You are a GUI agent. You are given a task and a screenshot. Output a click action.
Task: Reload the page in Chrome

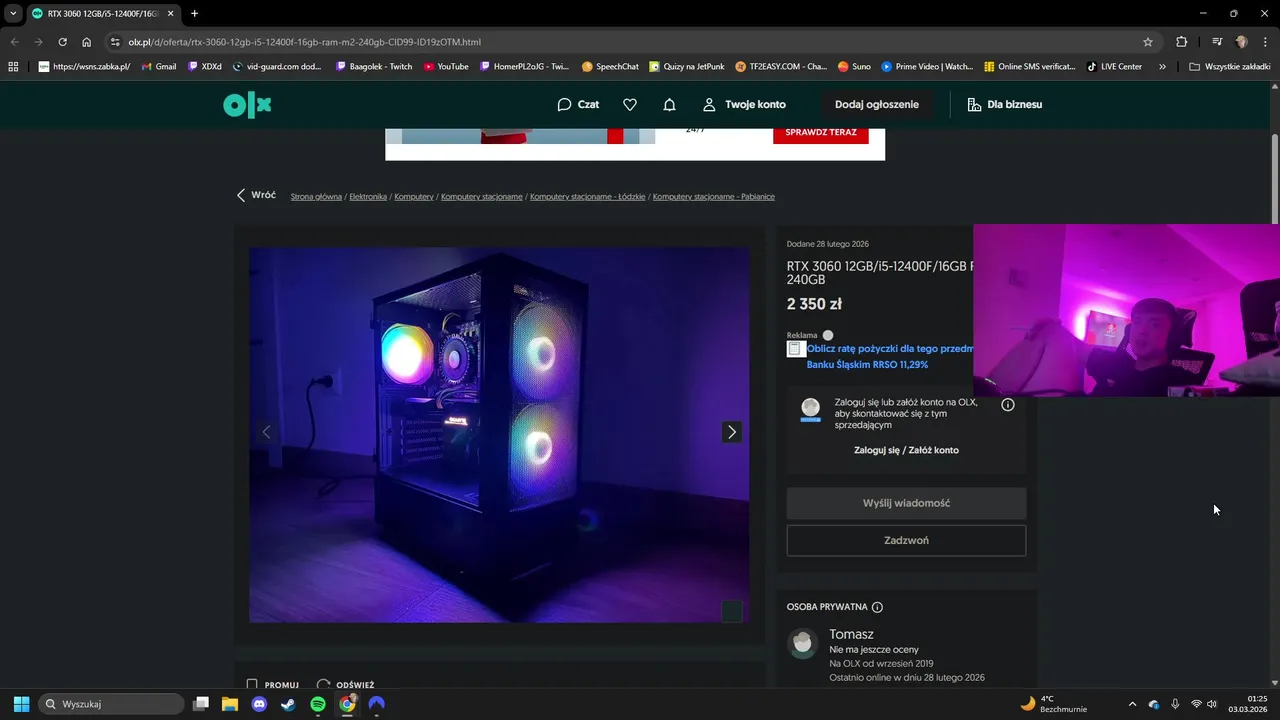62,42
